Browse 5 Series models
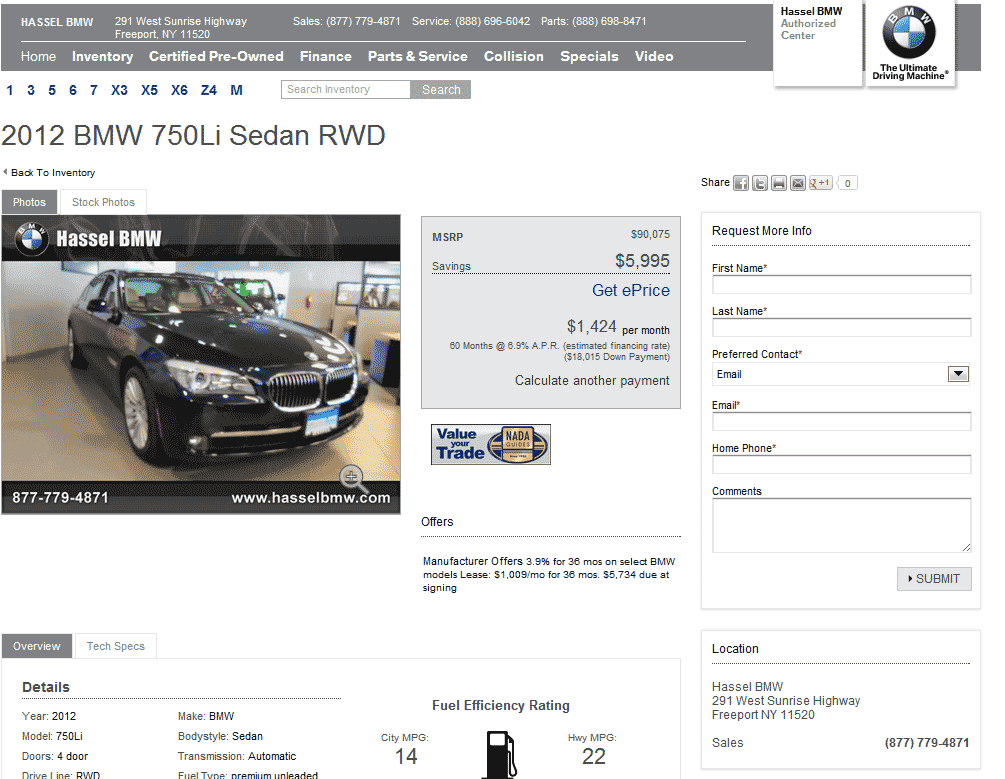This screenshot has height=779, width=1005. [52, 90]
